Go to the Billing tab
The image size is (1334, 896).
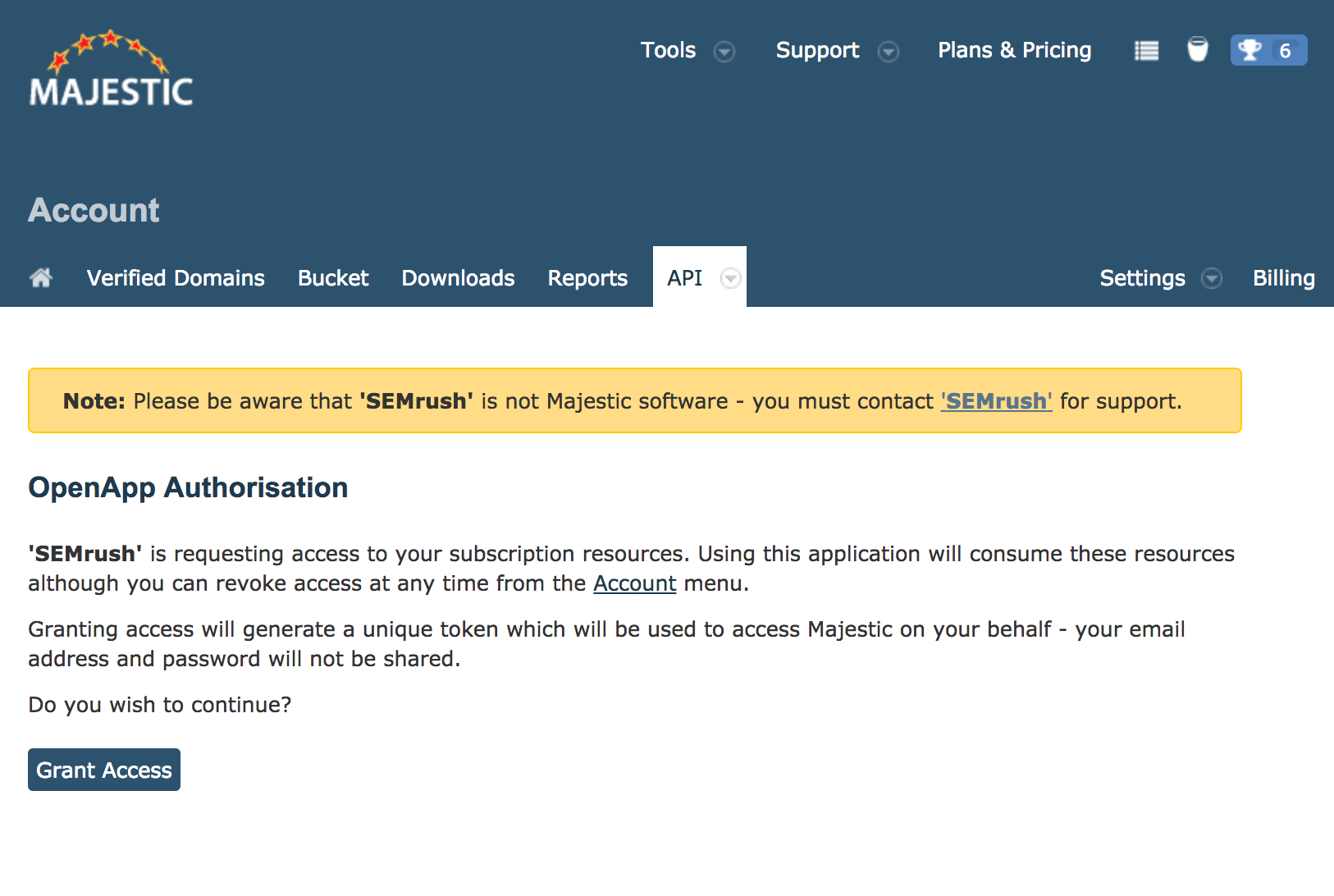coord(1283,278)
